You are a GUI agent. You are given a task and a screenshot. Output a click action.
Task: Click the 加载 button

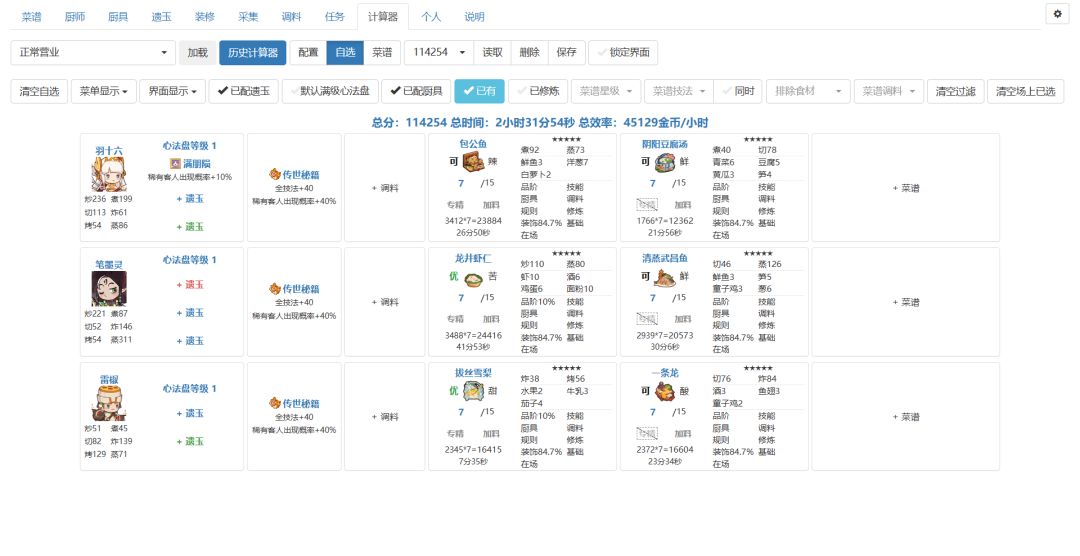[198, 52]
